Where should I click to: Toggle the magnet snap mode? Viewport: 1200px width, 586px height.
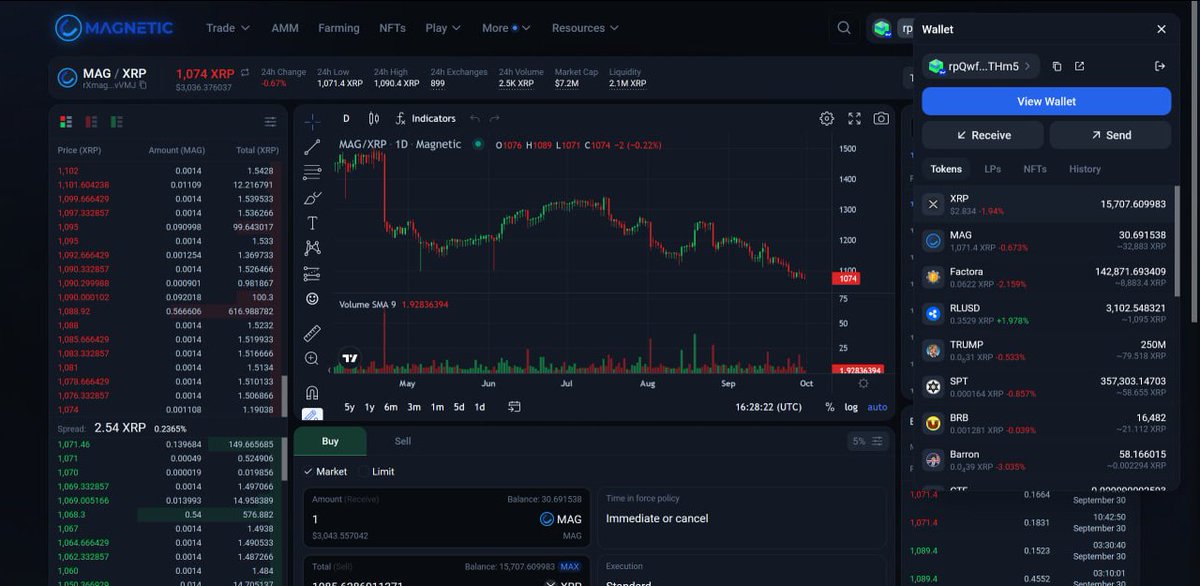[312, 392]
